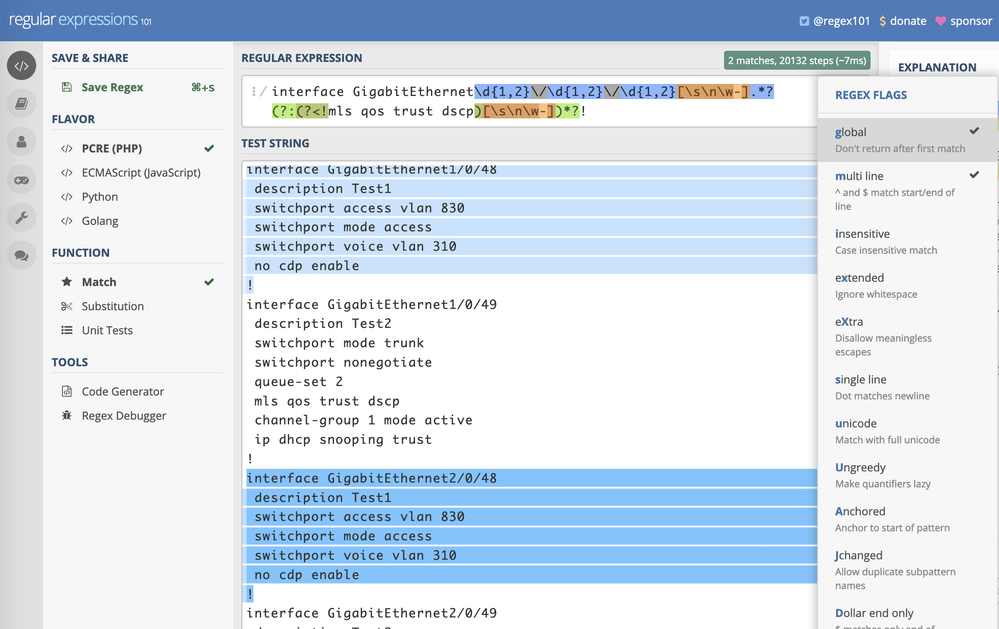Click the Code Generator file icon
This screenshot has width=999, height=629.
(67, 392)
